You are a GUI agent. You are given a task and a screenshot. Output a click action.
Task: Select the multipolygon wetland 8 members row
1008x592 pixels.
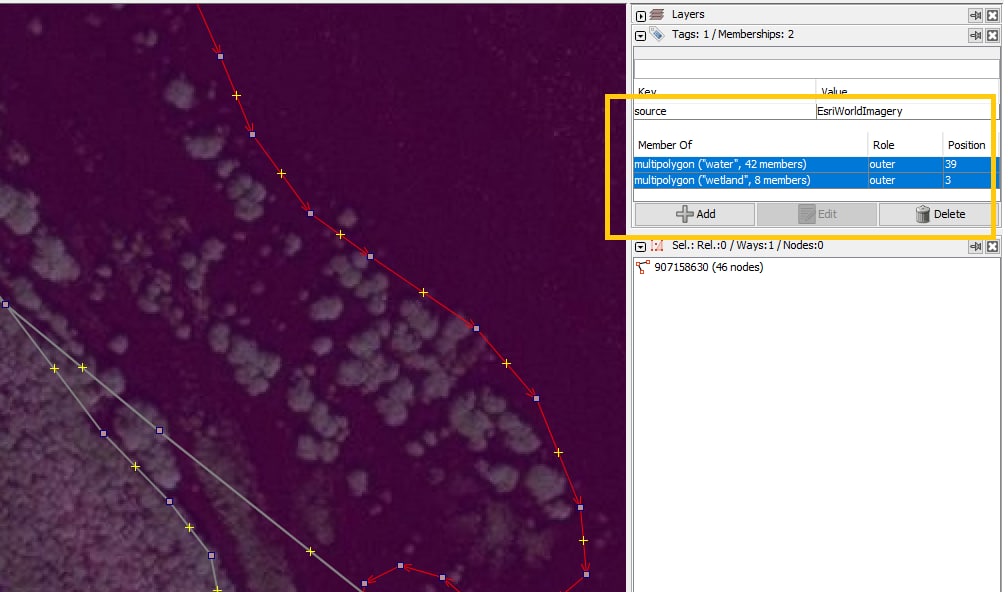coord(816,181)
